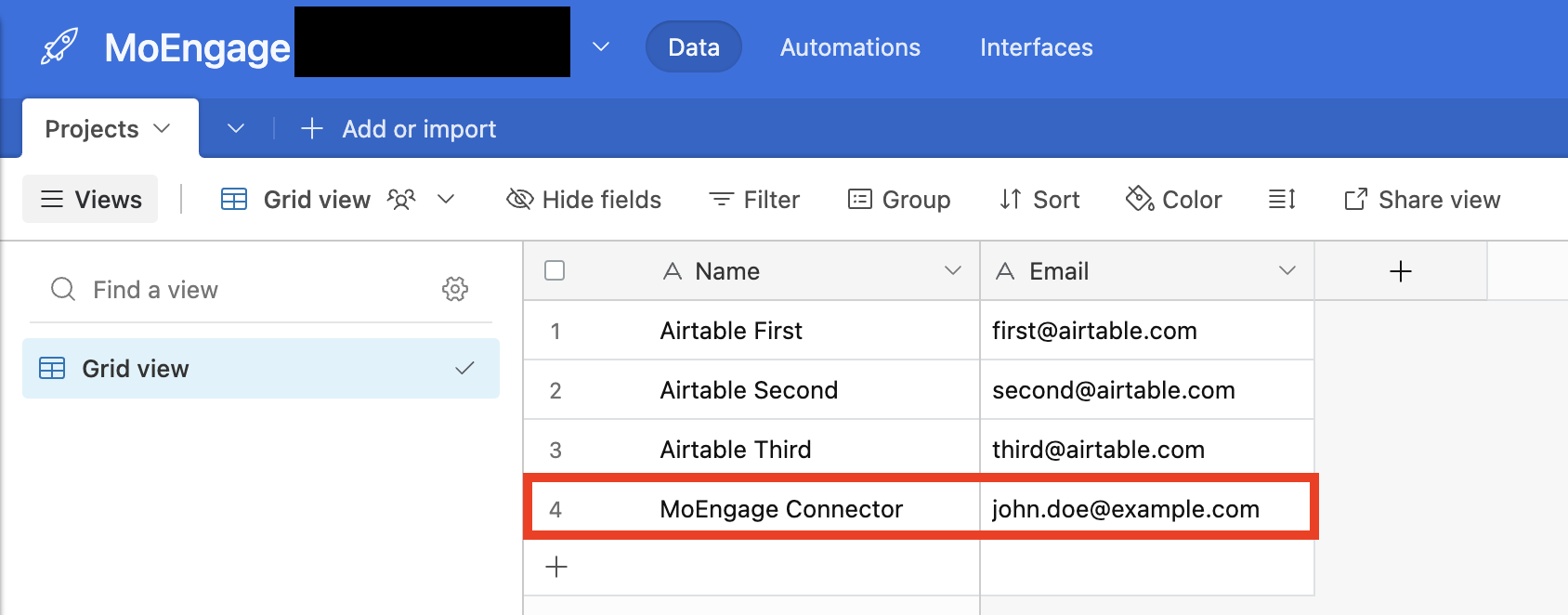Image resolution: width=1568 pixels, height=615 pixels.
Task: Click the MoEngage base title
Action: pyautogui.click(x=197, y=47)
